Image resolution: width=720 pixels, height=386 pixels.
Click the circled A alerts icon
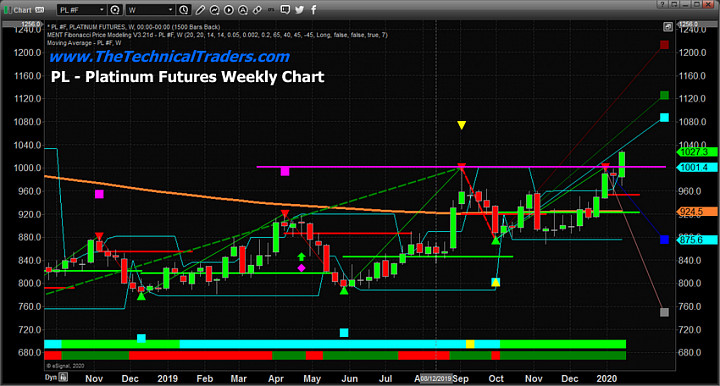point(243,10)
